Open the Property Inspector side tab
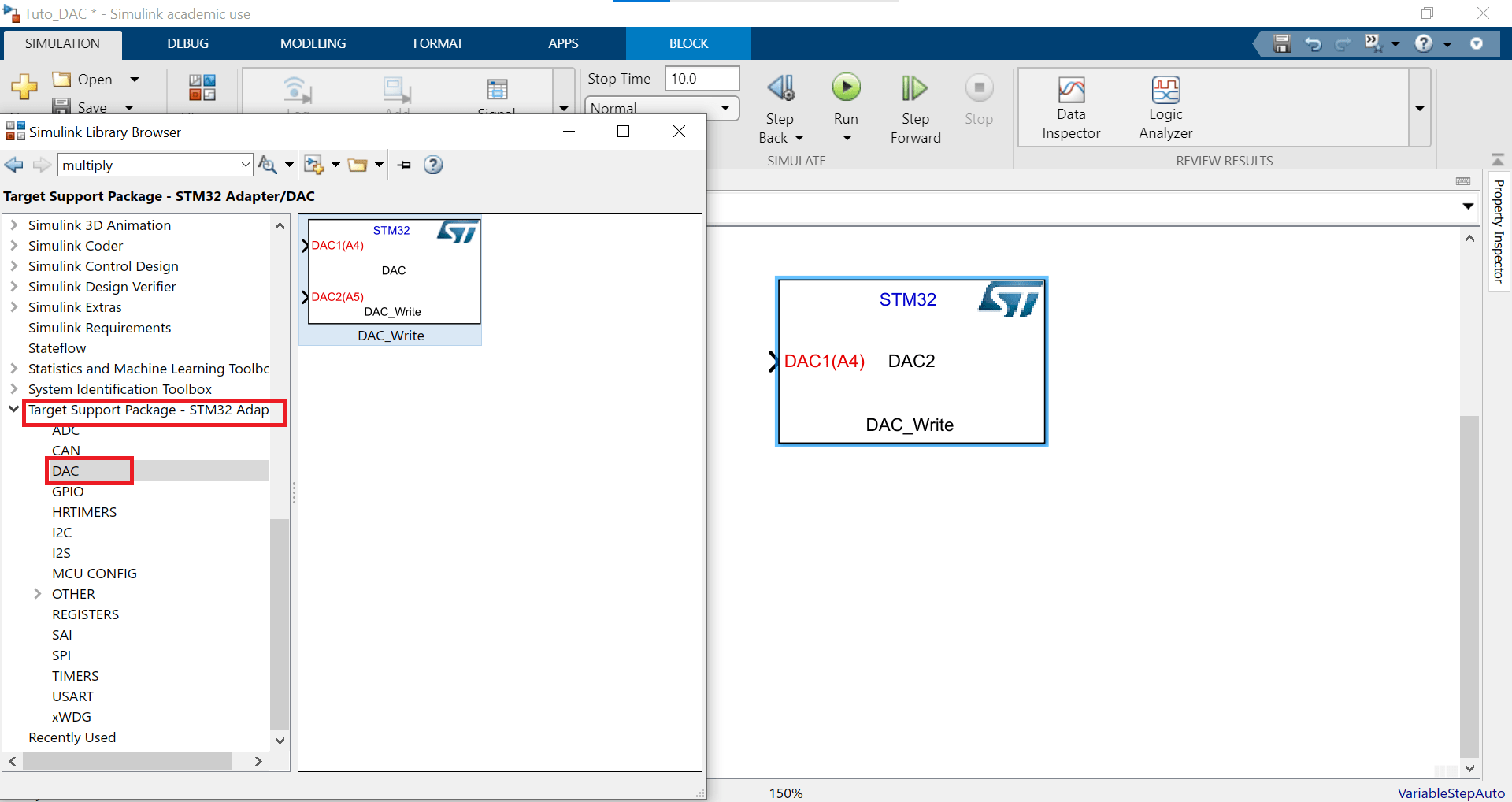 click(1499, 232)
